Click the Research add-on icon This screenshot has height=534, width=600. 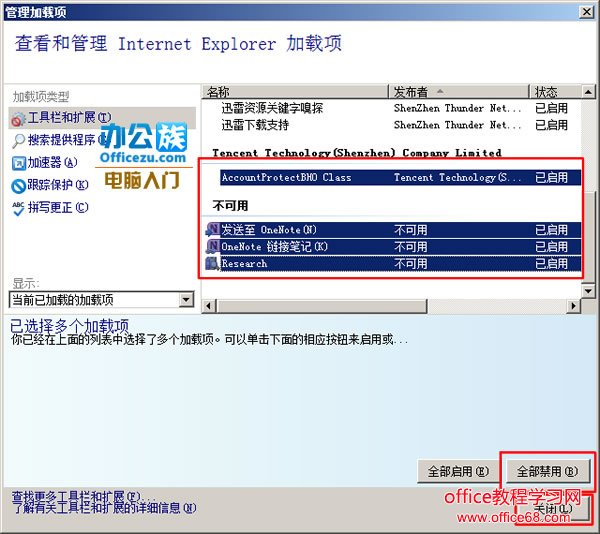point(212,264)
